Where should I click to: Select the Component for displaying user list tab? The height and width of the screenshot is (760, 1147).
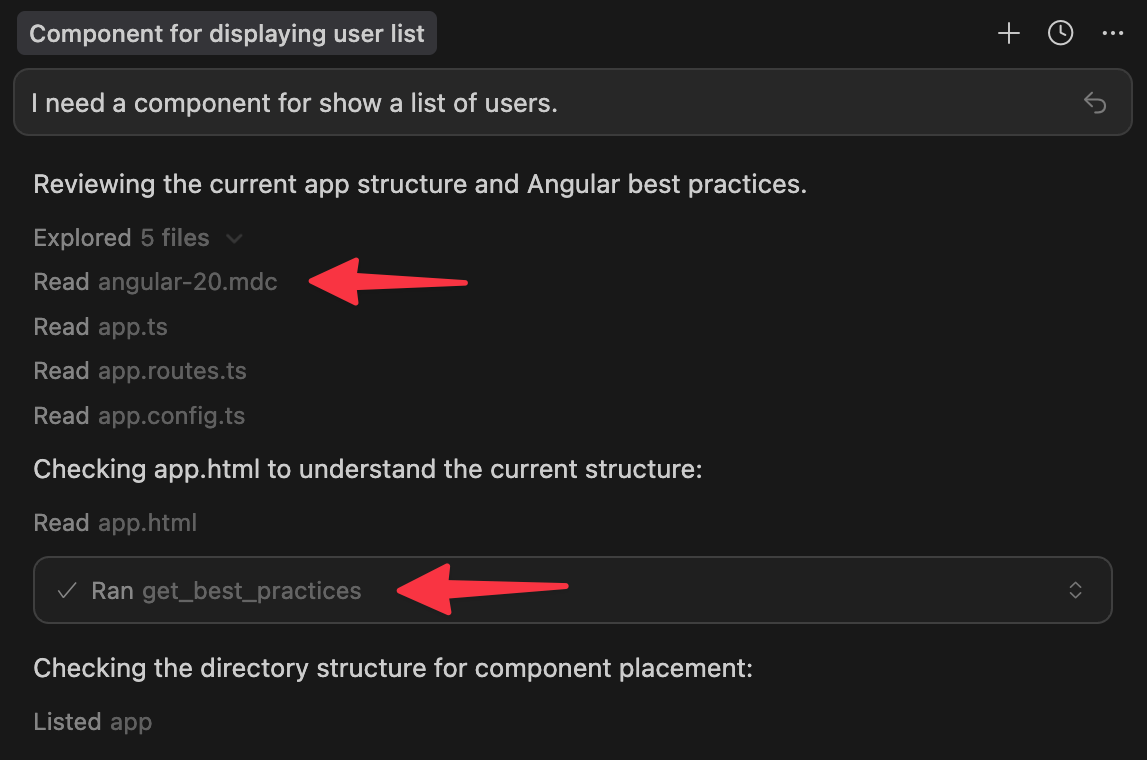(x=227, y=33)
